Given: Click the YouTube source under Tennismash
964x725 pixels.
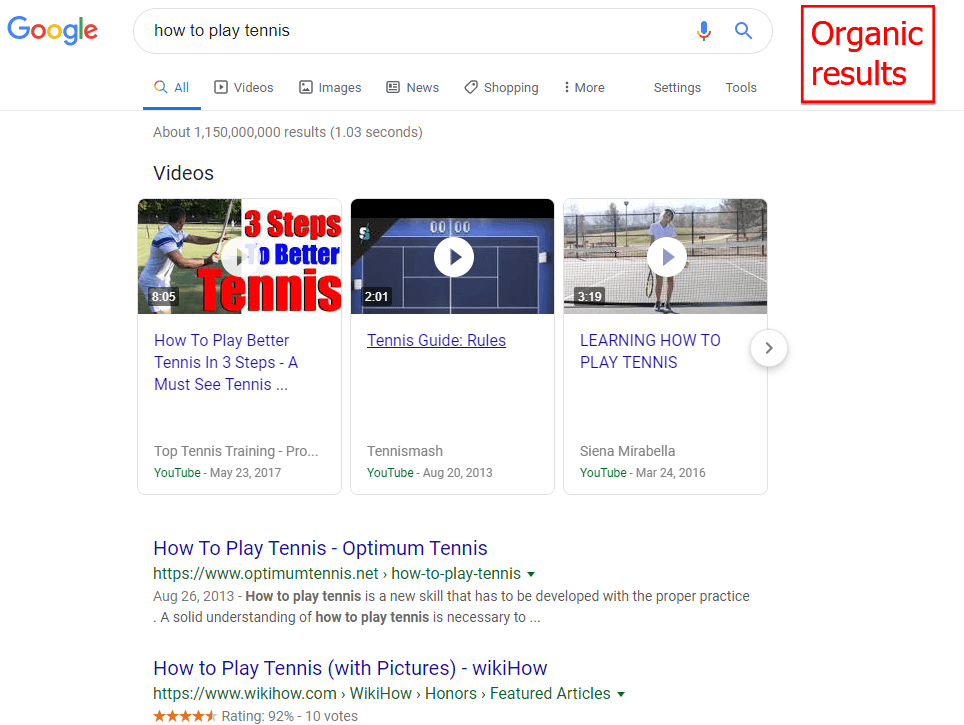Looking at the screenshot, I should (390, 472).
